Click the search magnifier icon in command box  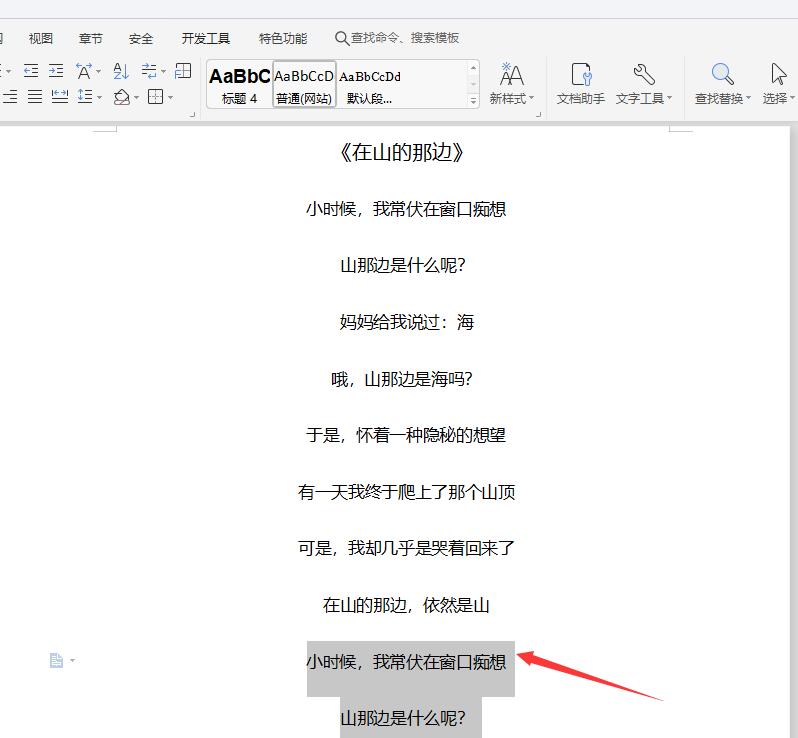[x=341, y=38]
